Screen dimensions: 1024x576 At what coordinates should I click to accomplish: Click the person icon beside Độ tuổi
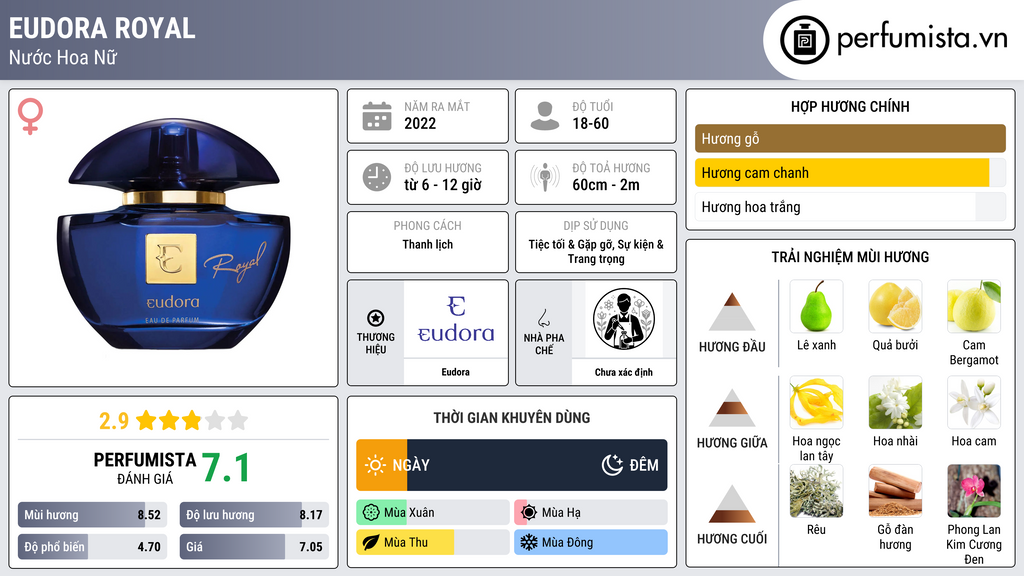[545, 116]
